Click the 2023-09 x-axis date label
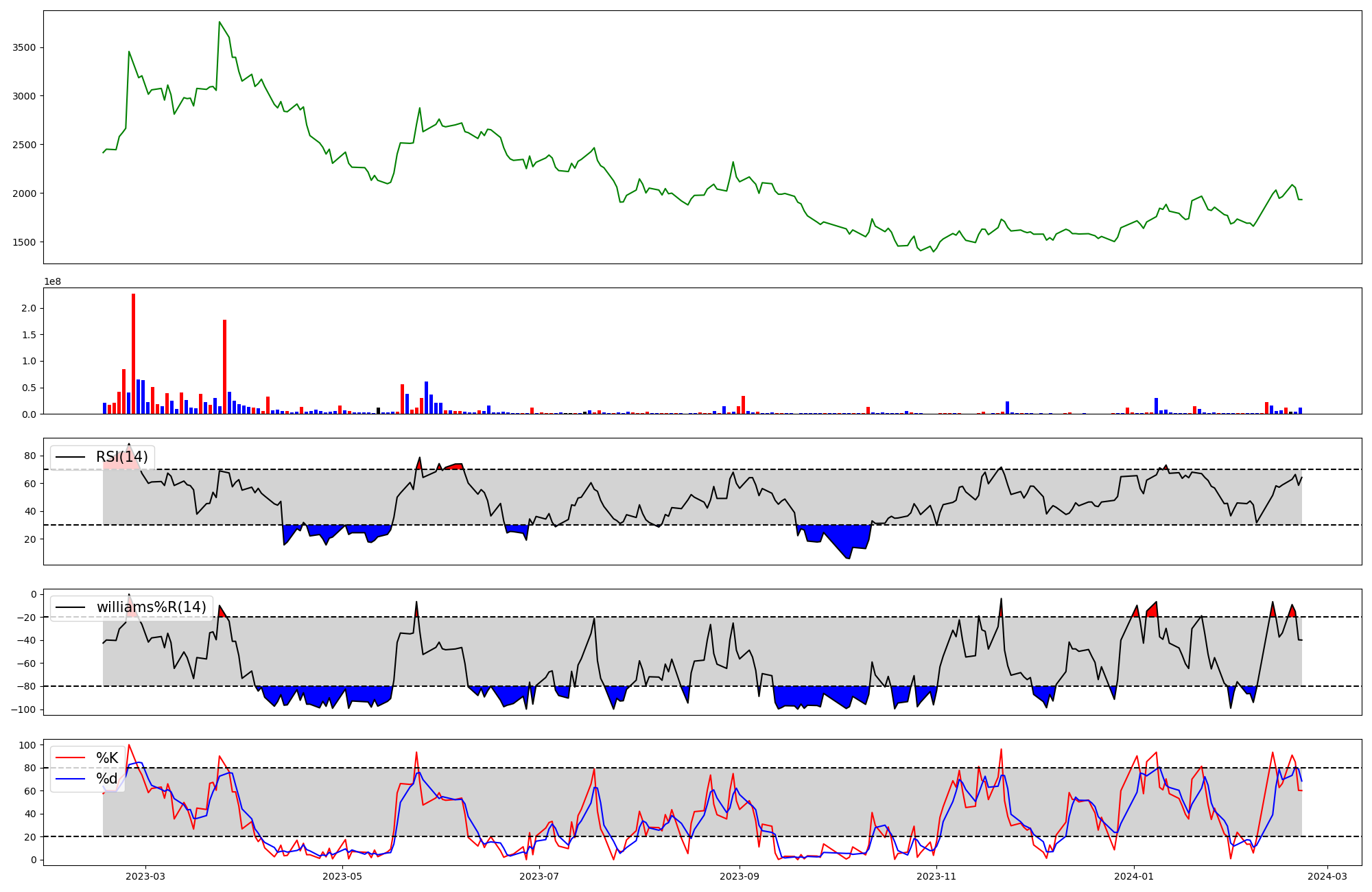This screenshot has width=1372, height=892. (740, 876)
